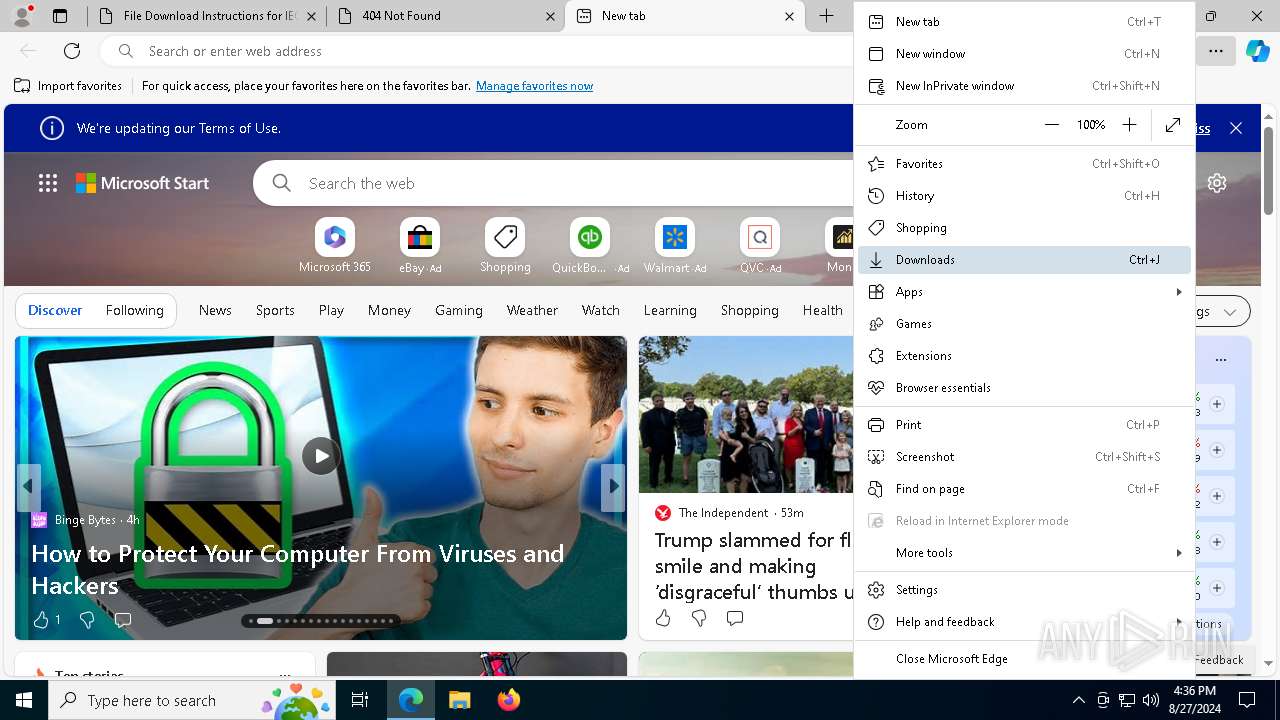This screenshot has height=720, width=1280.
Task: Open the Gaming feed tab
Action: click(x=459, y=311)
